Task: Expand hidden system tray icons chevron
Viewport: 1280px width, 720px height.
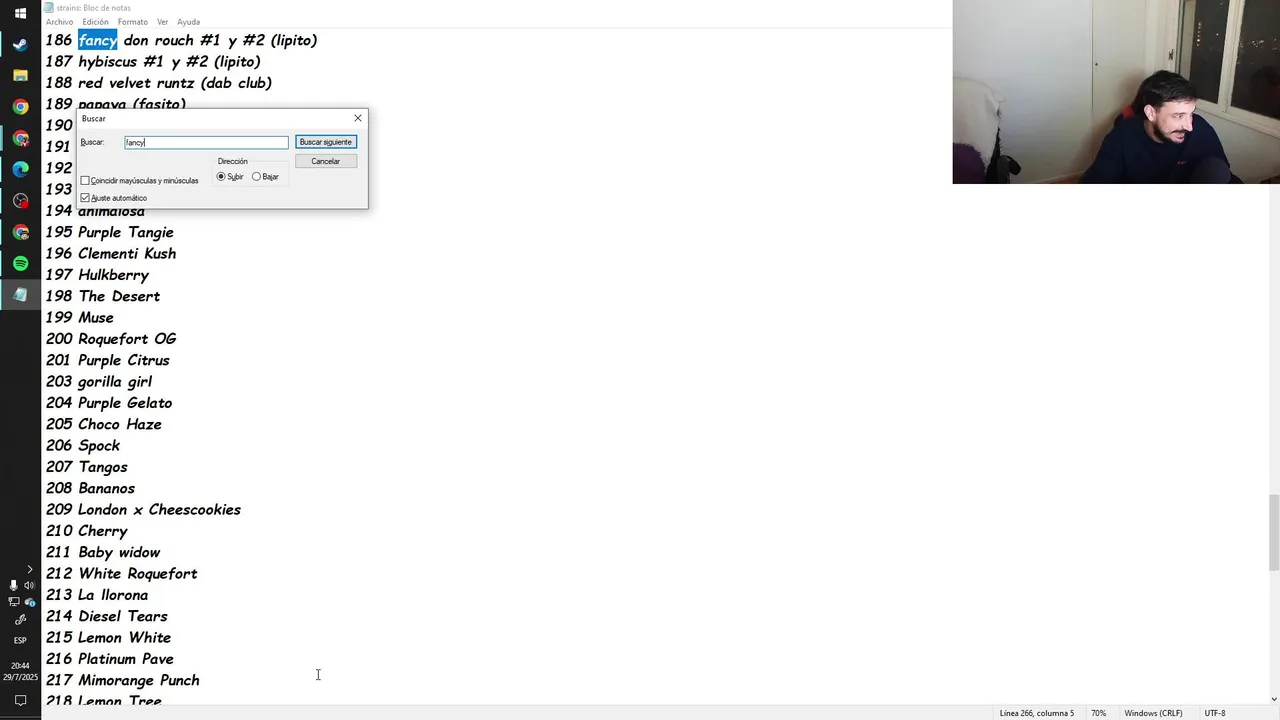Action: 28,569
